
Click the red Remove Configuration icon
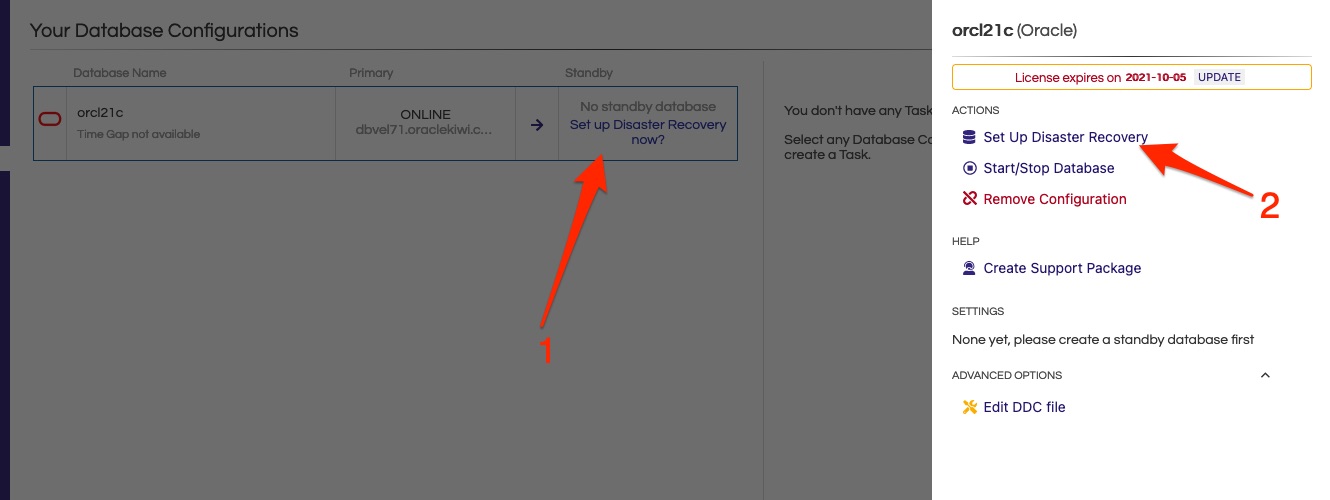[968, 199]
